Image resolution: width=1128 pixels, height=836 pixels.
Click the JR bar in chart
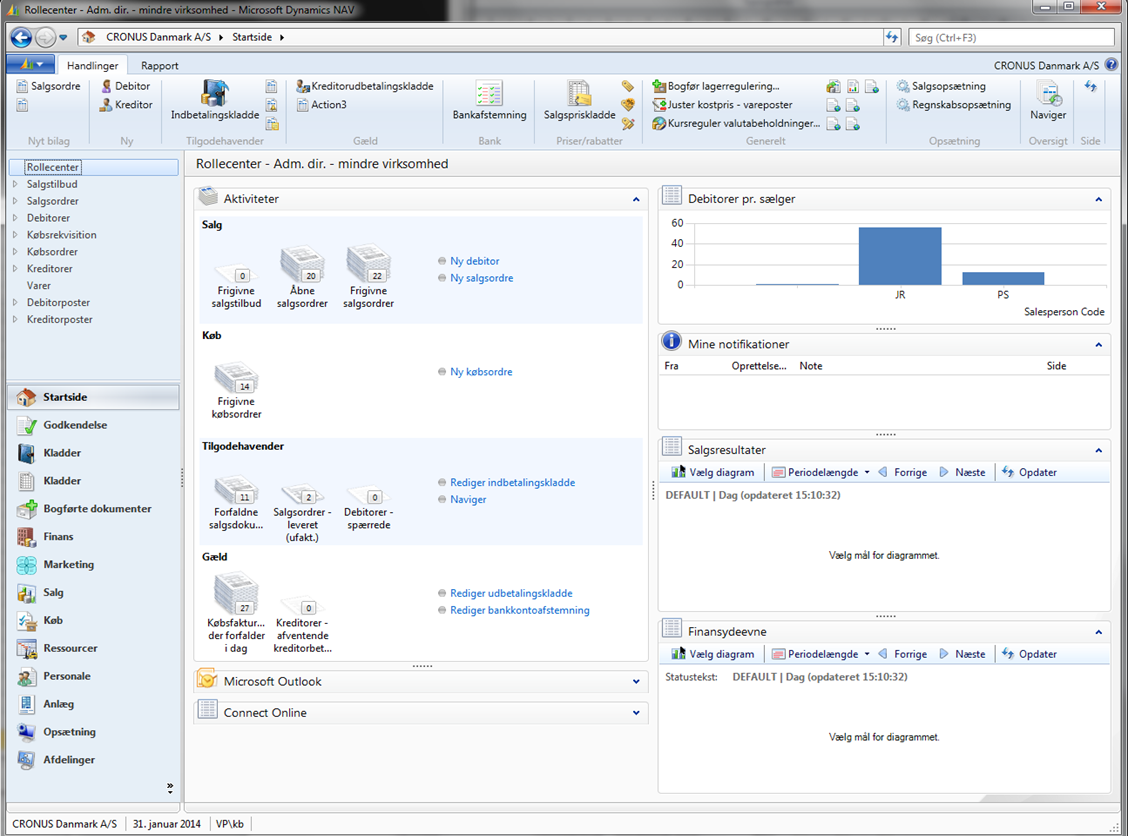pyautogui.click(x=900, y=256)
